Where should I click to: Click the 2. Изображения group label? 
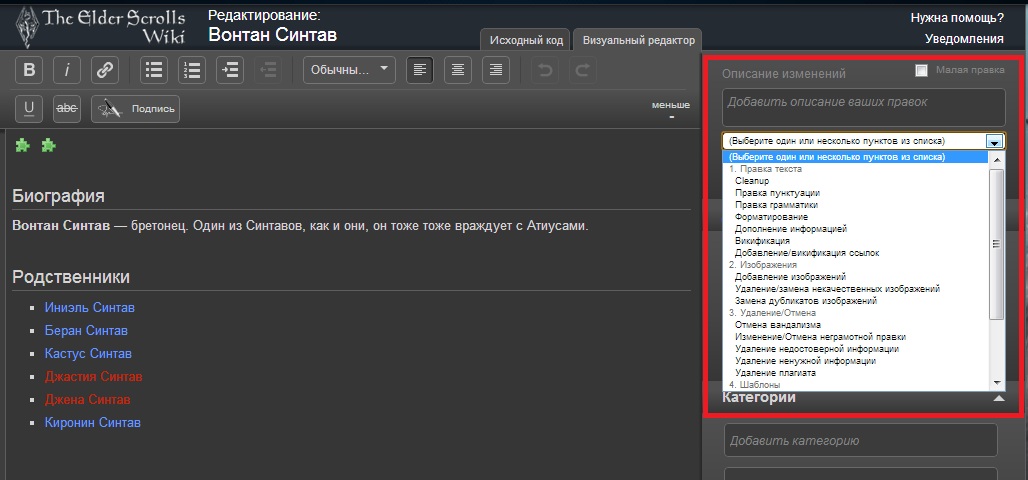[x=762, y=265]
